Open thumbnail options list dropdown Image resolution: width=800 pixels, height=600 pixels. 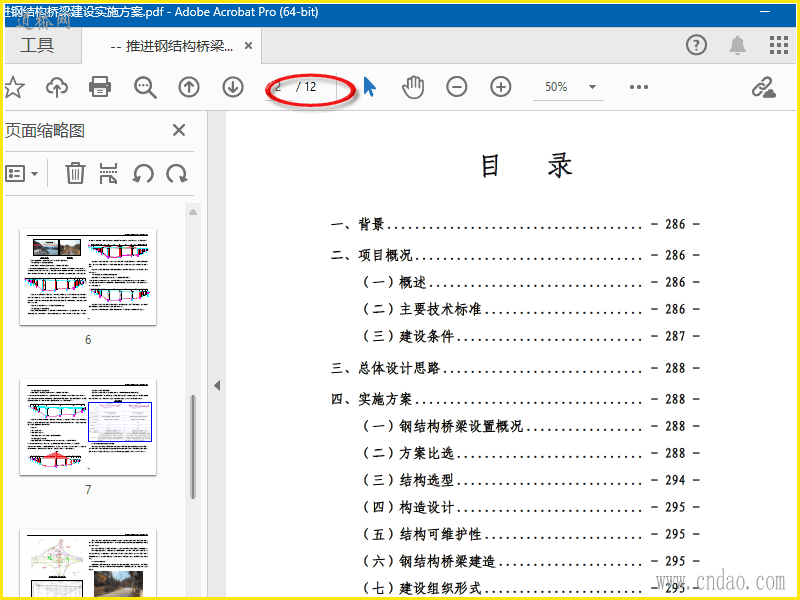click(21, 173)
